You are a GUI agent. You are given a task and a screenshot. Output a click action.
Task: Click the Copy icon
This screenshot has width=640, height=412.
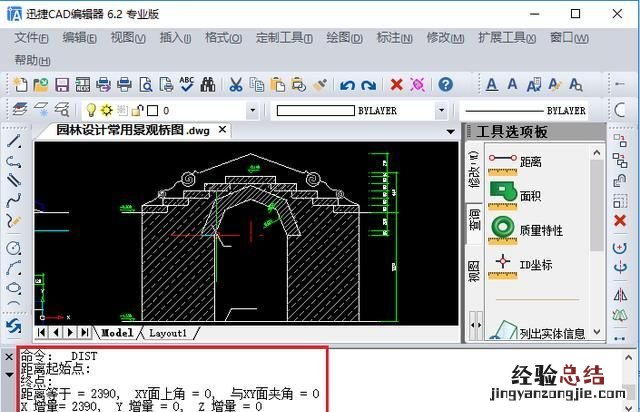(257, 85)
